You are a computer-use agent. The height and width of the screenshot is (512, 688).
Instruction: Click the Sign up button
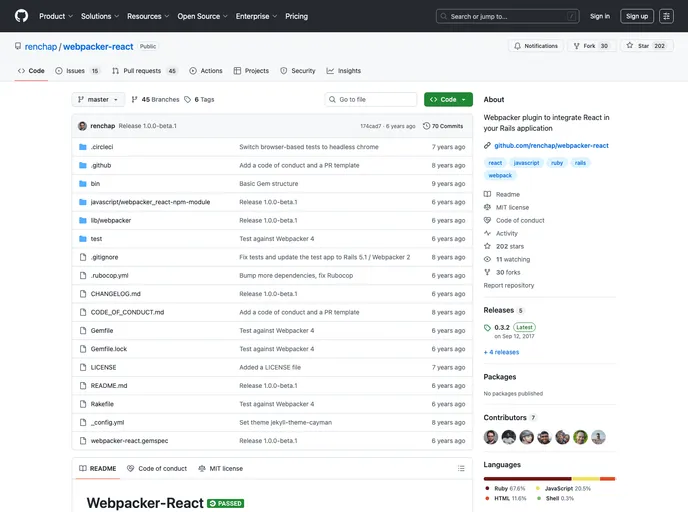(x=637, y=16)
